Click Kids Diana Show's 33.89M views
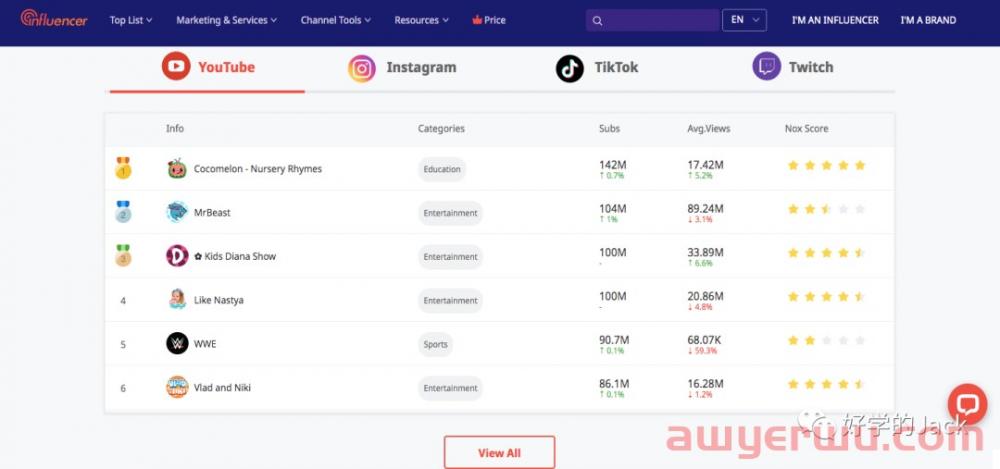Viewport: 1000px width, 469px height. [x=705, y=253]
